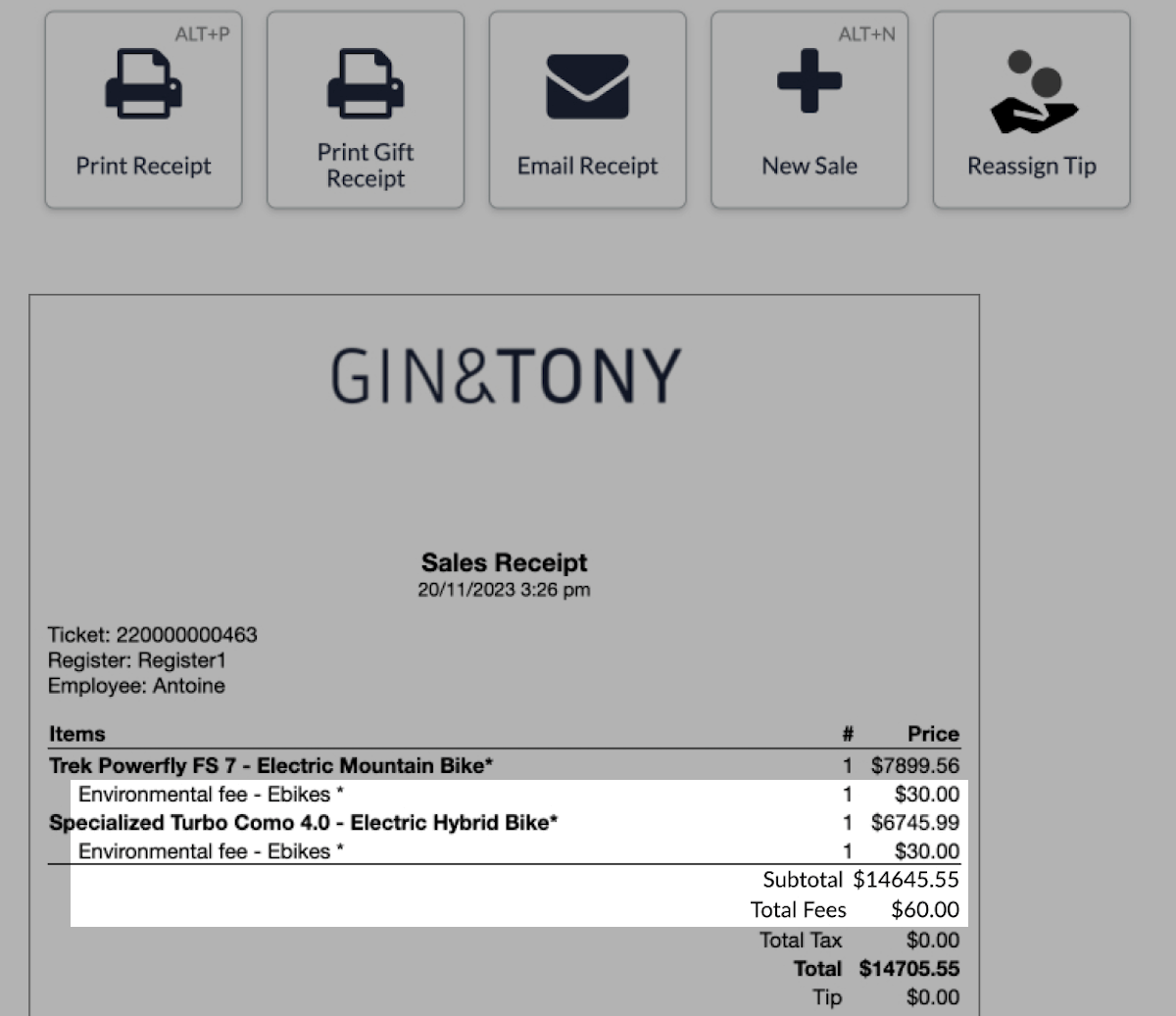The image size is (1176, 1016).
Task: Select the bold Total $14705.55 amount
Action: 908,969
